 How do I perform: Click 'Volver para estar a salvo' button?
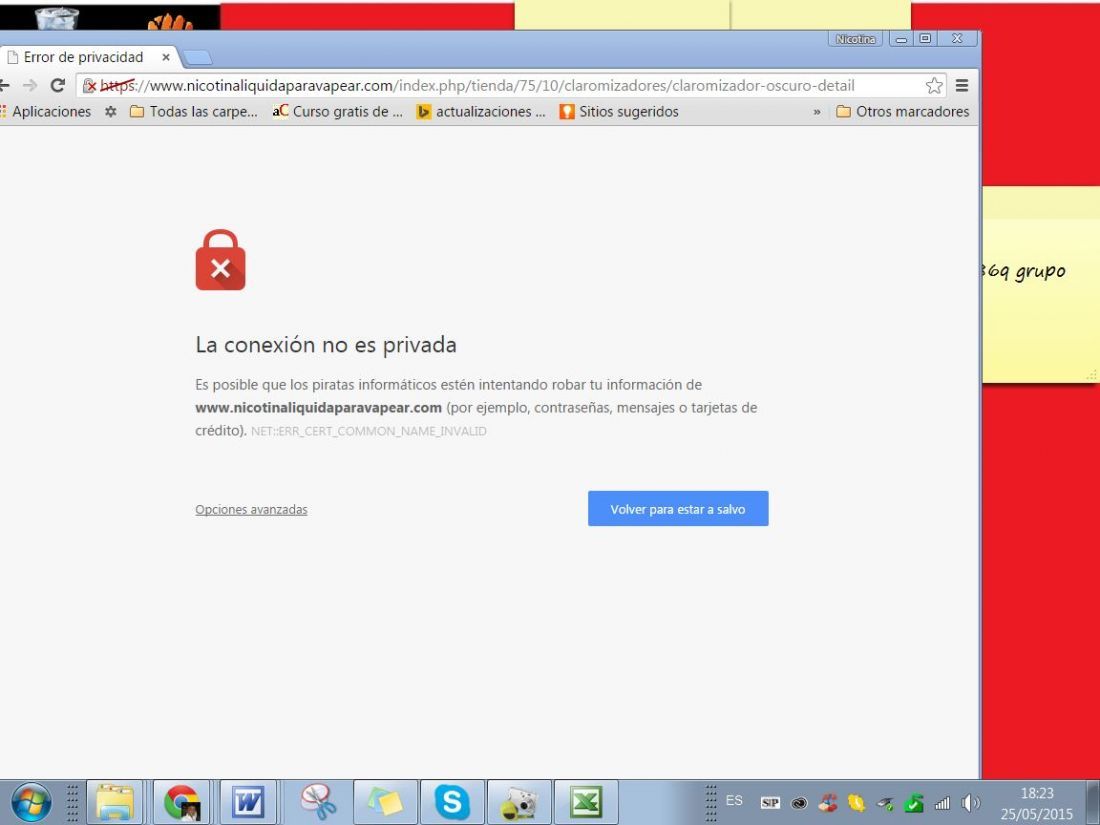click(x=678, y=509)
